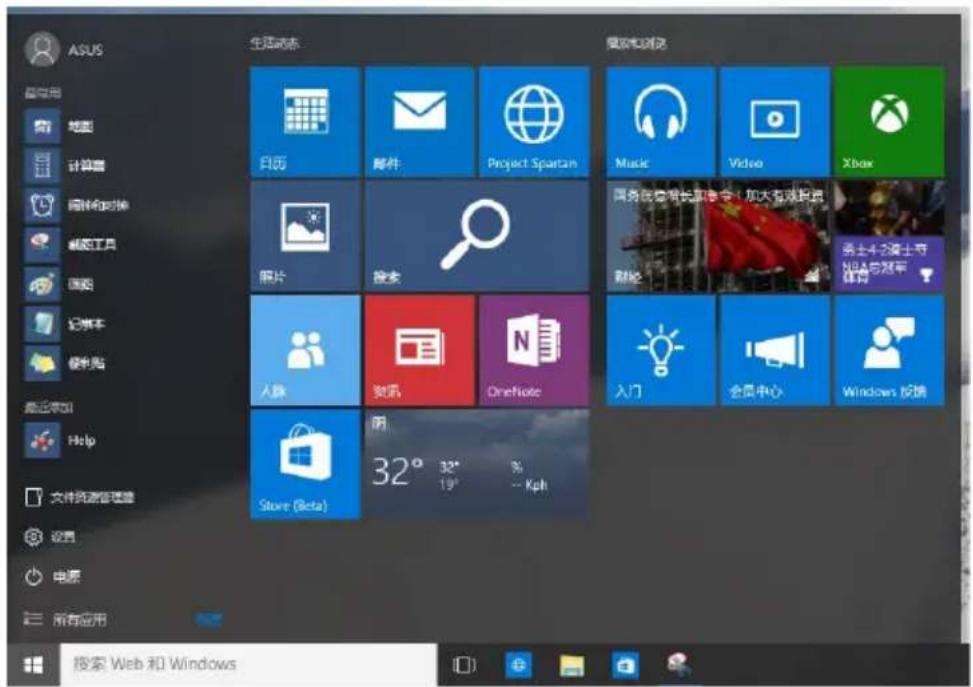Open Task View on the taskbar
This screenshot has height=687, width=973.
click(x=464, y=665)
